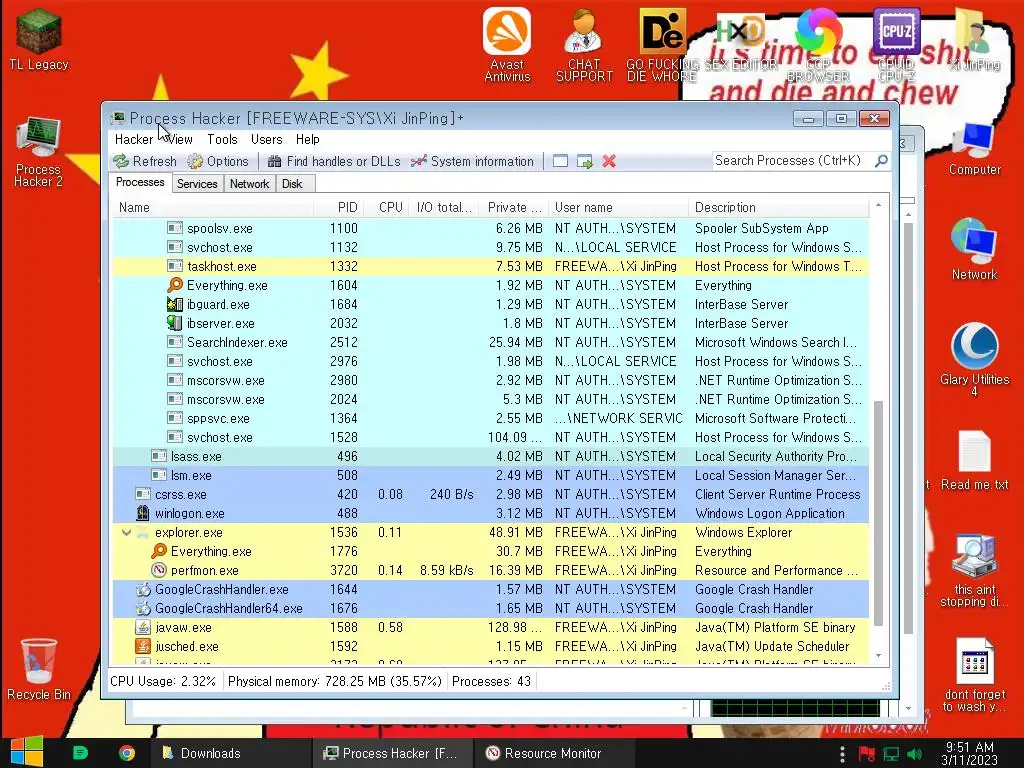Click the Refresh toolbar button
This screenshot has height=768, width=1024.
pos(144,161)
